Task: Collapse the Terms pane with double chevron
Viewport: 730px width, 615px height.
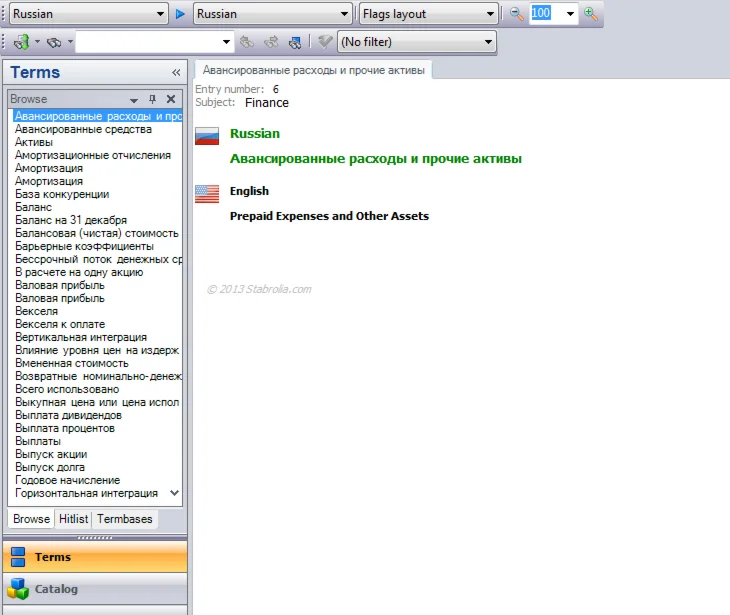Action: [176, 73]
